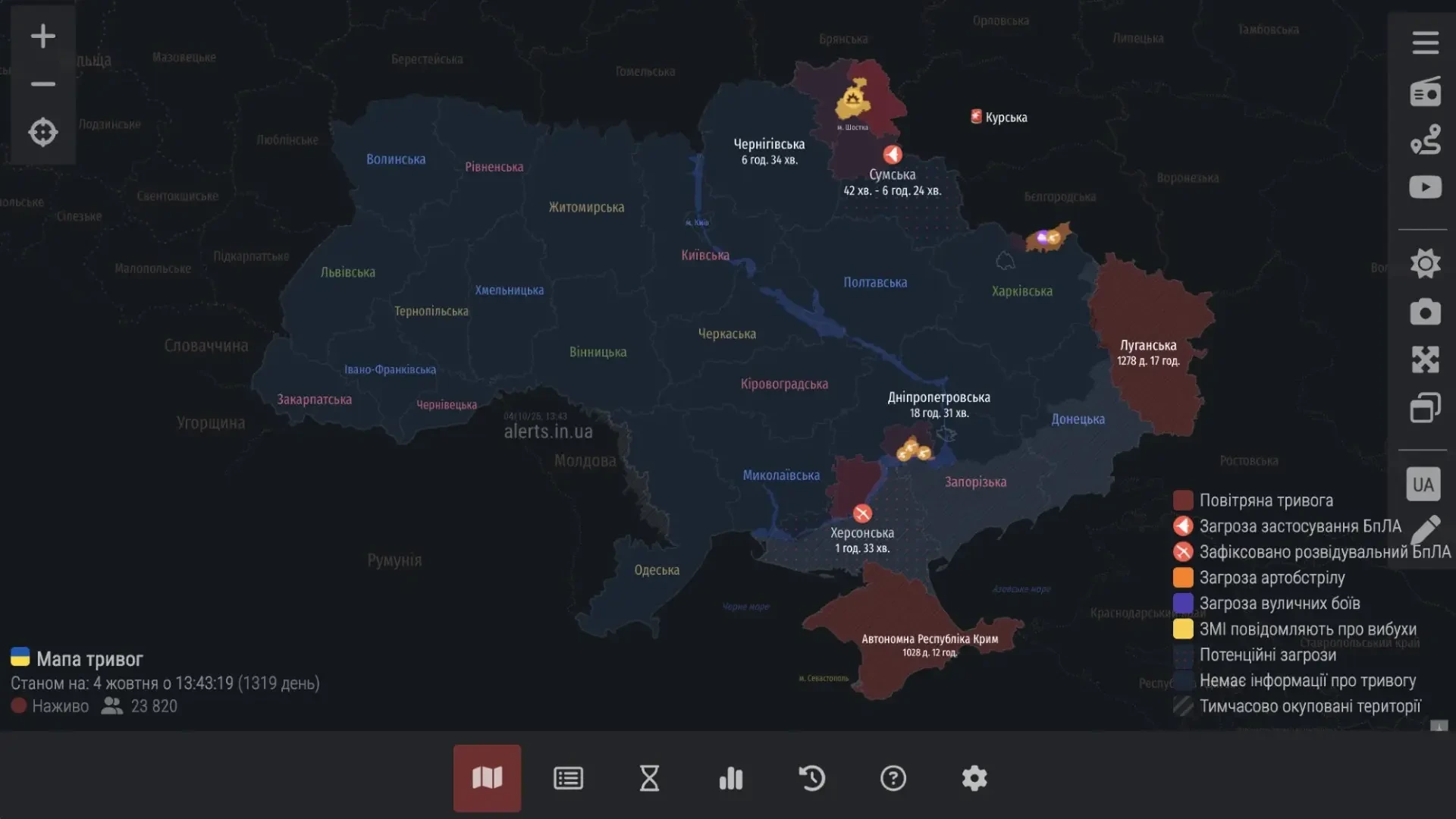Screen dimensions: 1456x819
Task: Click the UAV threat icon in Сумська
Action: pyautogui.click(x=893, y=155)
